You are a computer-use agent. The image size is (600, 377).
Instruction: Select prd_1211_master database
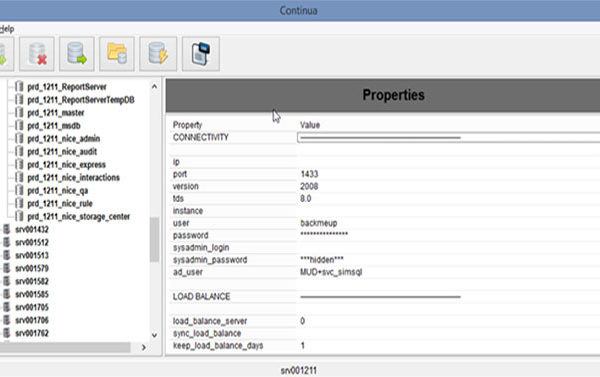(x=55, y=113)
